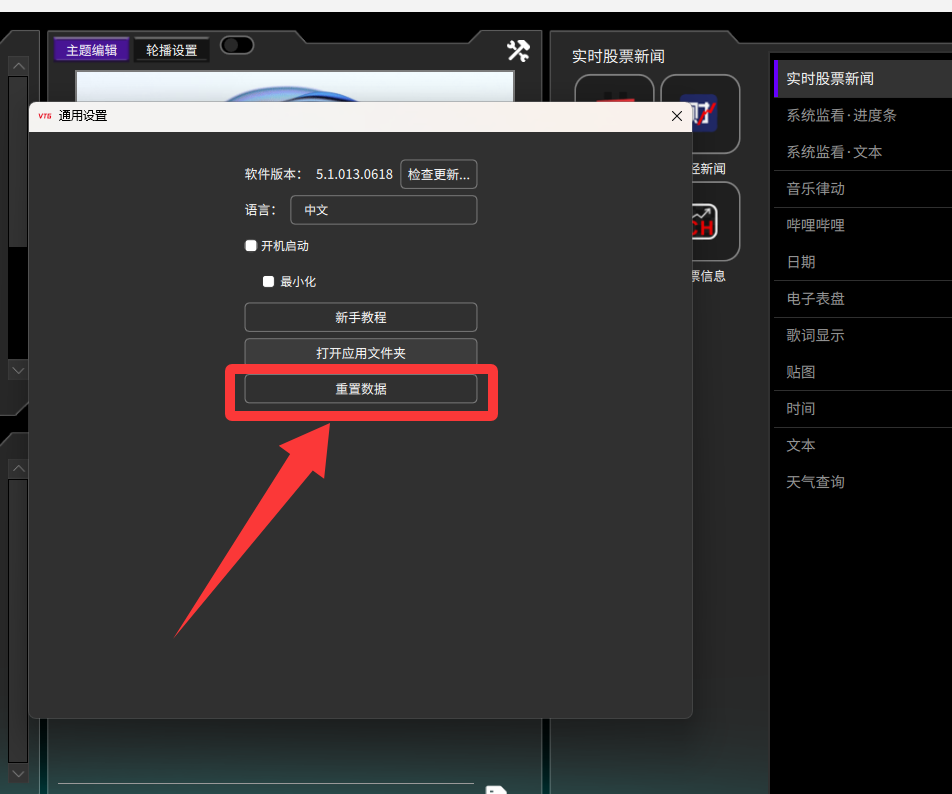Open the tools wrench-and-hammer settings icon
952x794 pixels.
(518, 50)
